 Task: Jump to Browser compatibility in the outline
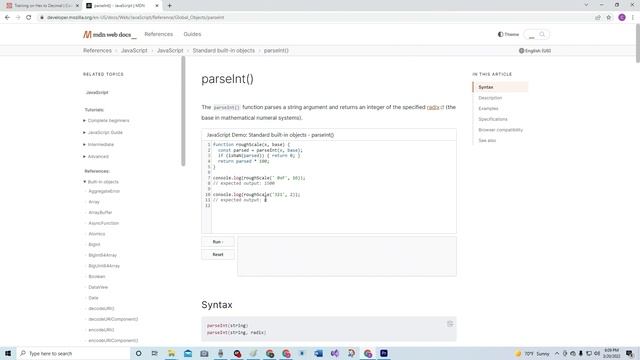tap(500, 130)
